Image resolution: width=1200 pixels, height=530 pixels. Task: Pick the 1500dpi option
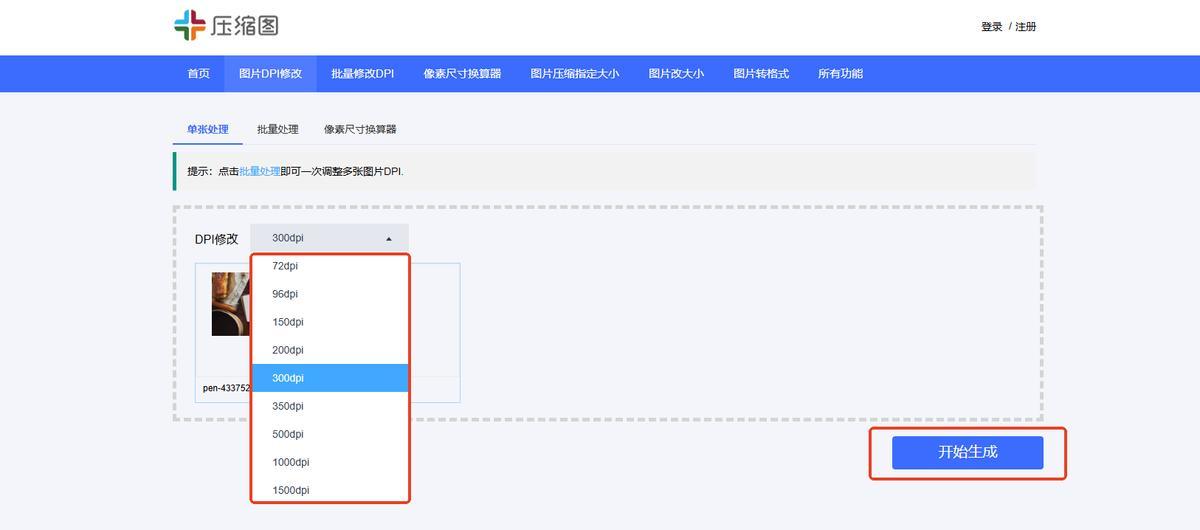click(290, 490)
